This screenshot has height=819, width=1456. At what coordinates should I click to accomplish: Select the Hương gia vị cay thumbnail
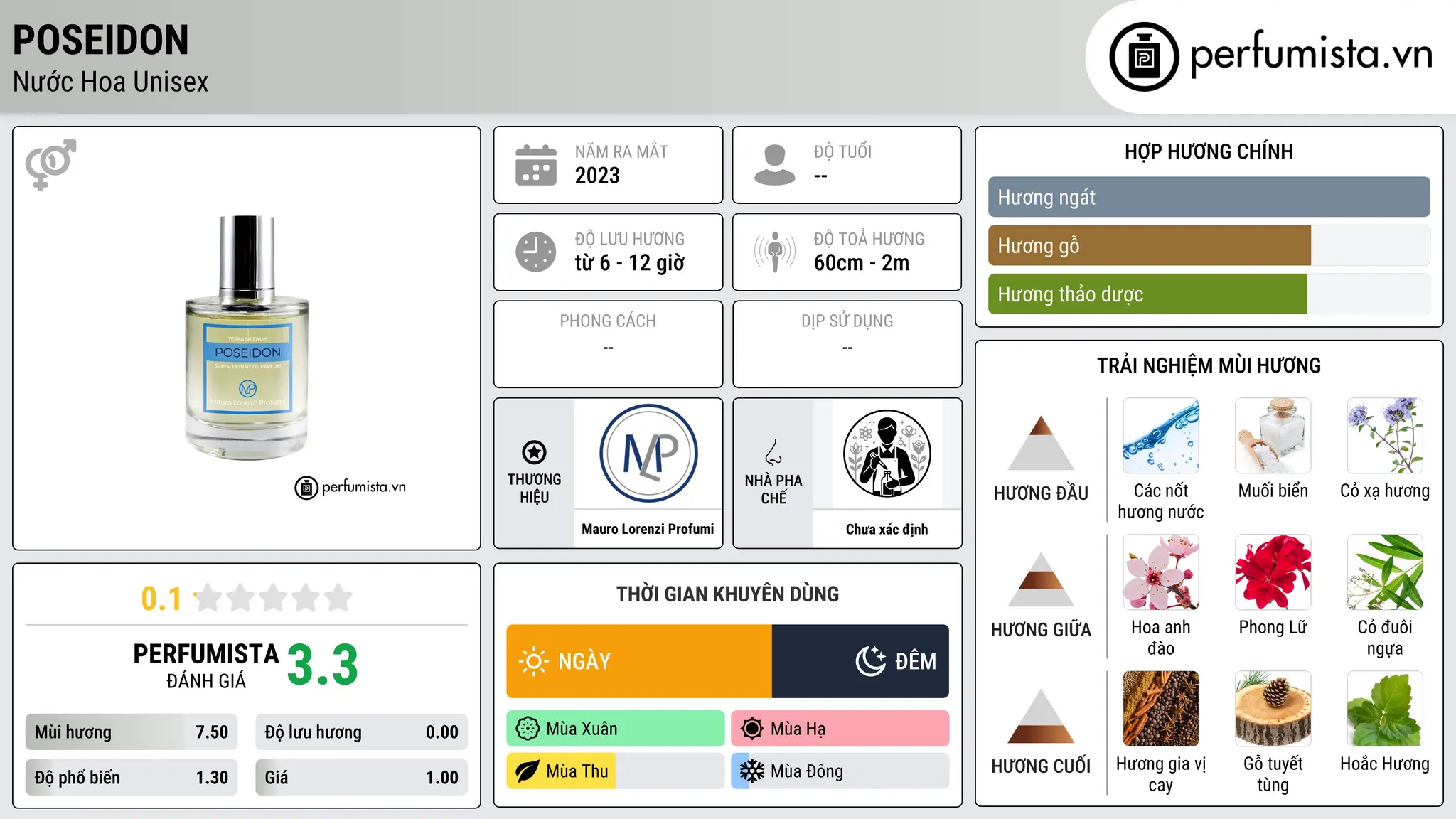click(x=1161, y=709)
